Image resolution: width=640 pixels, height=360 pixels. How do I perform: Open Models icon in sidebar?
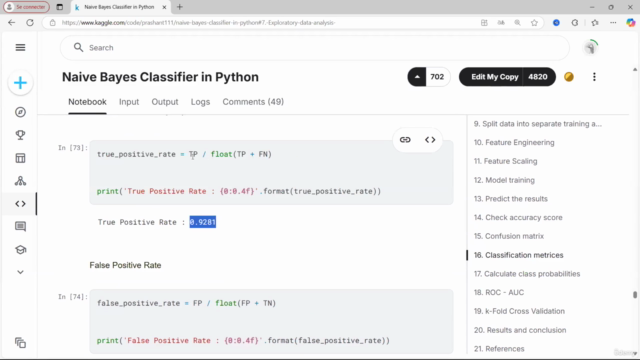click(20, 181)
